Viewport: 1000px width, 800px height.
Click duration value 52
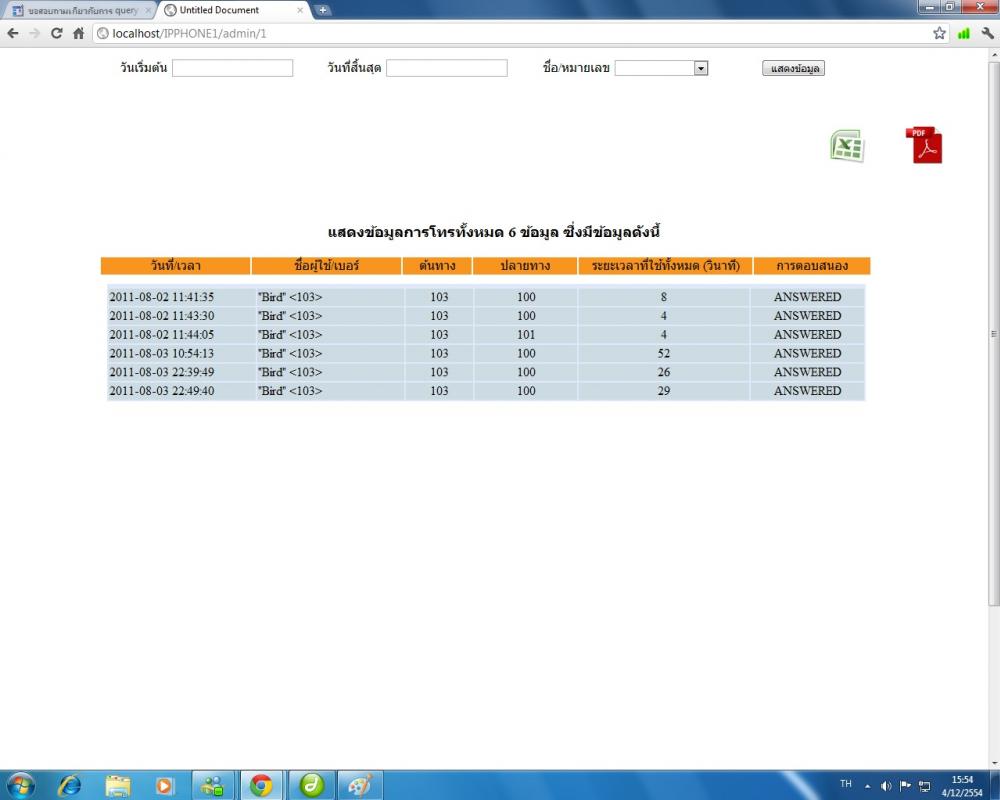[664, 353]
